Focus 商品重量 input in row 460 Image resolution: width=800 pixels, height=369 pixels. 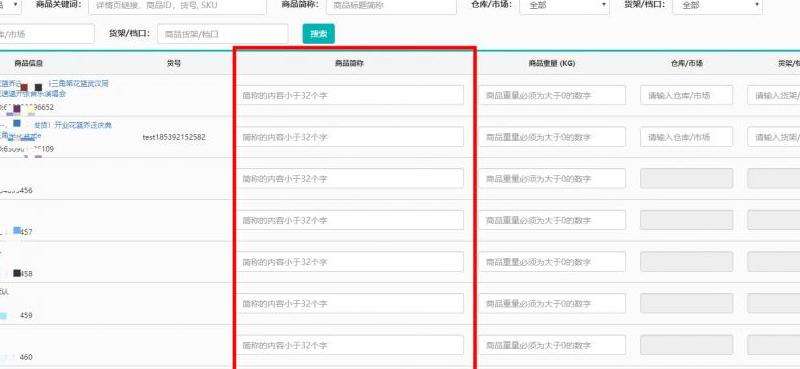point(552,345)
